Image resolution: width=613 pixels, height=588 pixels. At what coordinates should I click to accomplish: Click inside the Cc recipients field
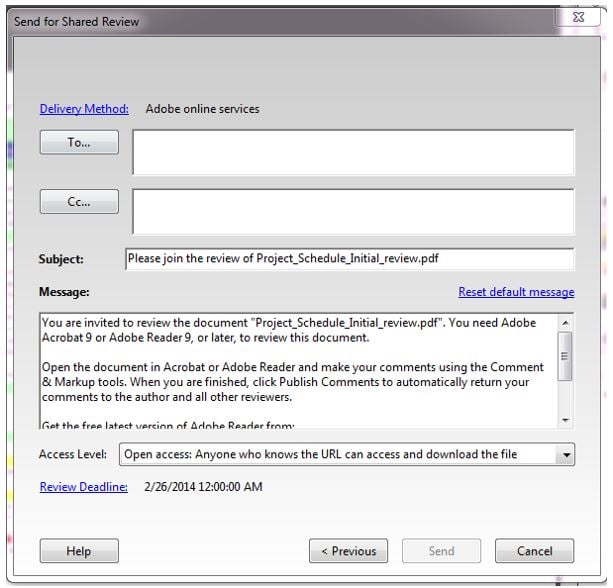pos(353,211)
